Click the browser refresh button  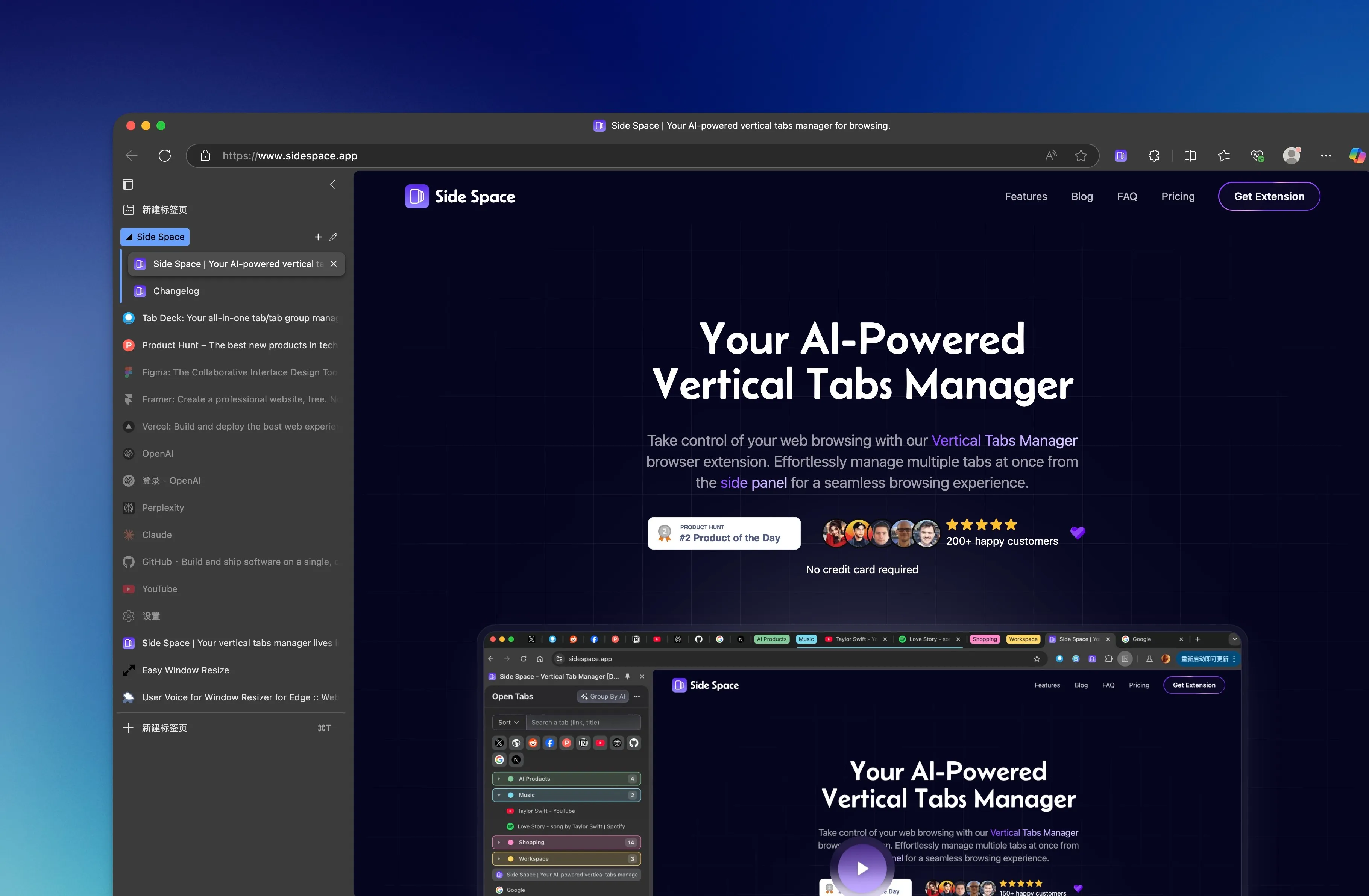pos(164,156)
